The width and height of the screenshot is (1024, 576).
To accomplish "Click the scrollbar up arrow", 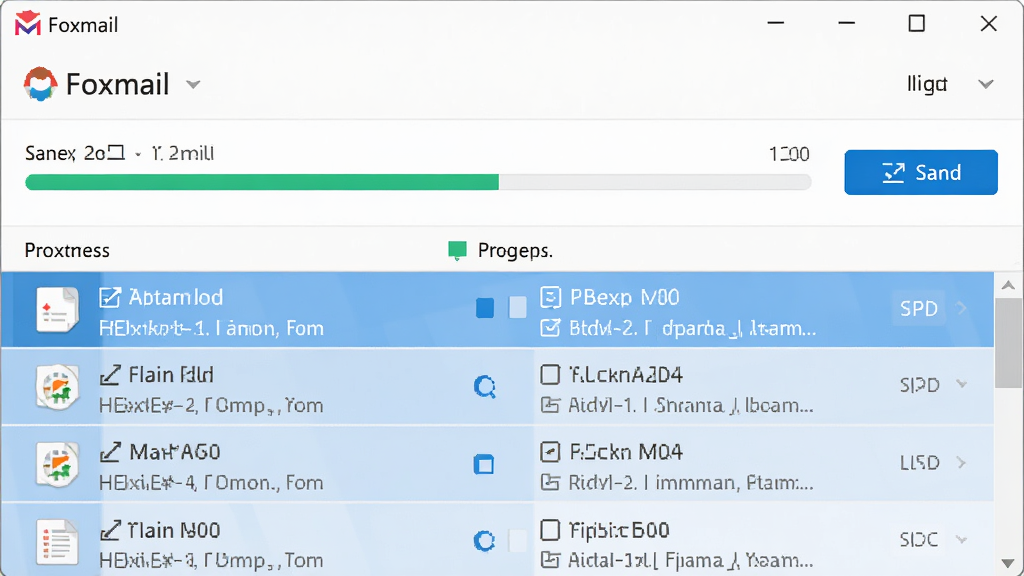I will pyautogui.click(x=1008, y=285).
